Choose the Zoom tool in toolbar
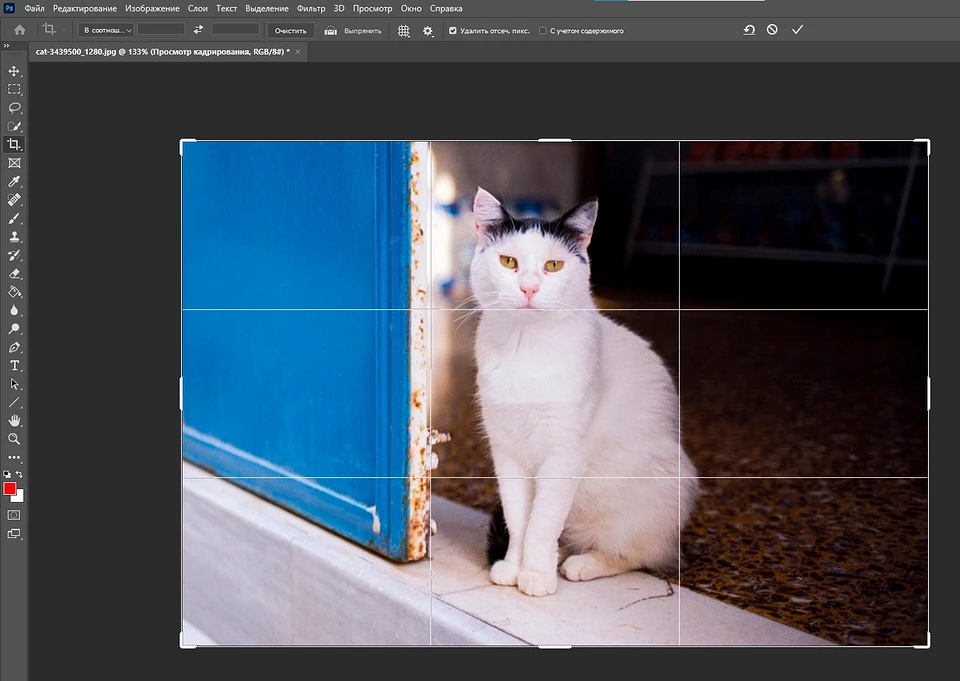The width and height of the screenshot is (960, 681). tap(14, 439)
